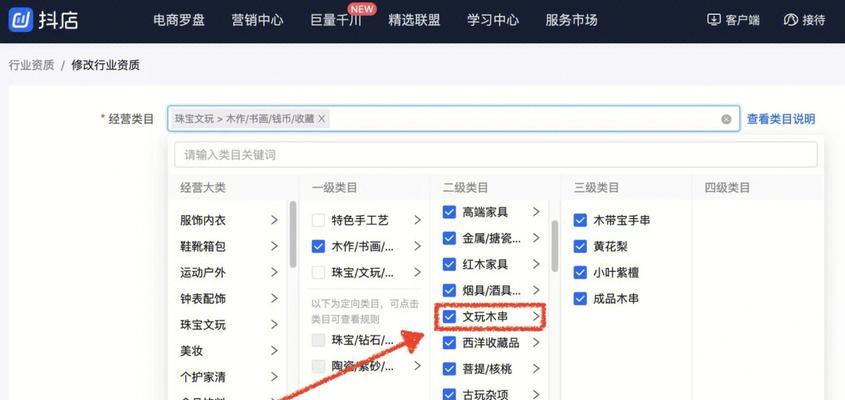Expand the 菩提/核桃 chevron
The image size is (845, 400).
pos(536,369)
